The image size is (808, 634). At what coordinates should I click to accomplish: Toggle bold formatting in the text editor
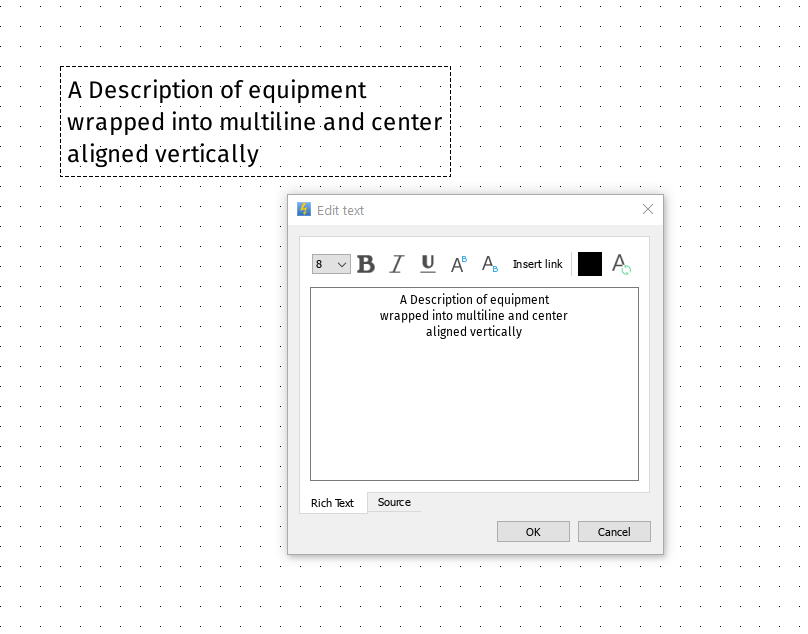366,264
